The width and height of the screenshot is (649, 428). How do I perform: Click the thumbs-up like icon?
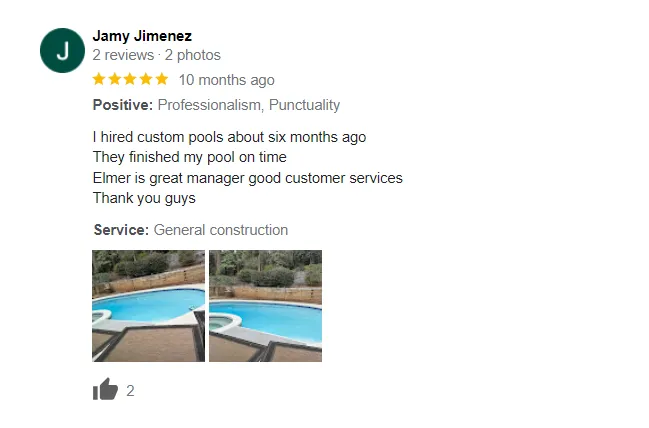(x=105, y=390)
